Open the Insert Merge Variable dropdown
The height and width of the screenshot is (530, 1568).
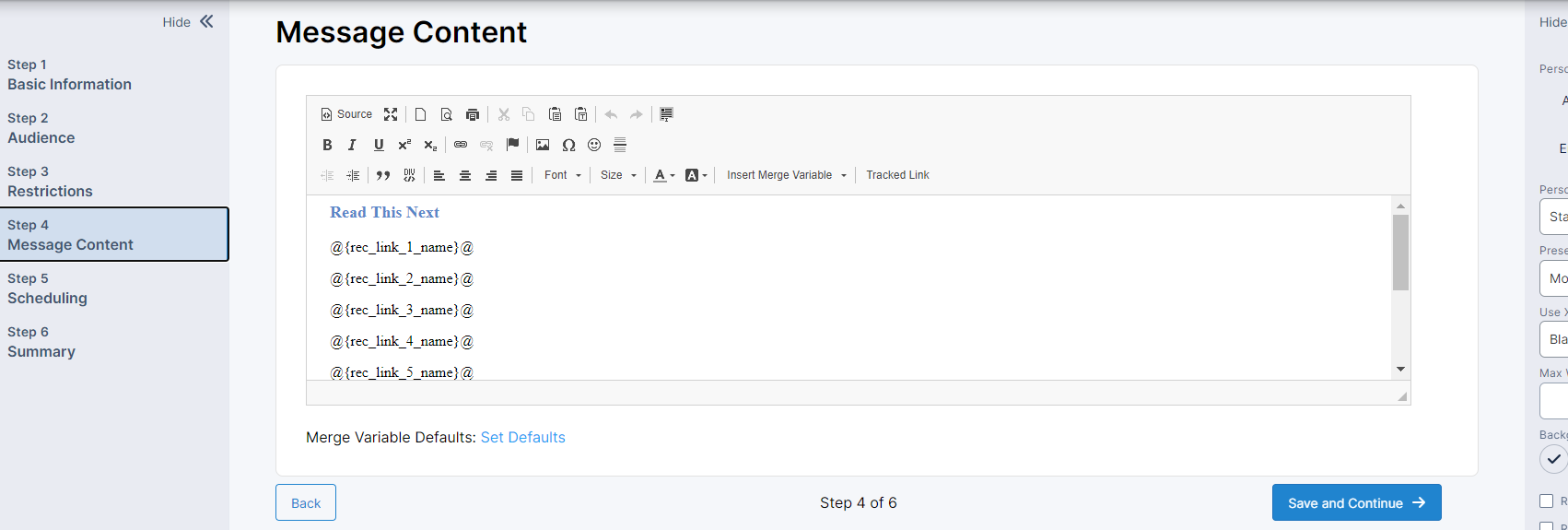[x=786, y=175]
